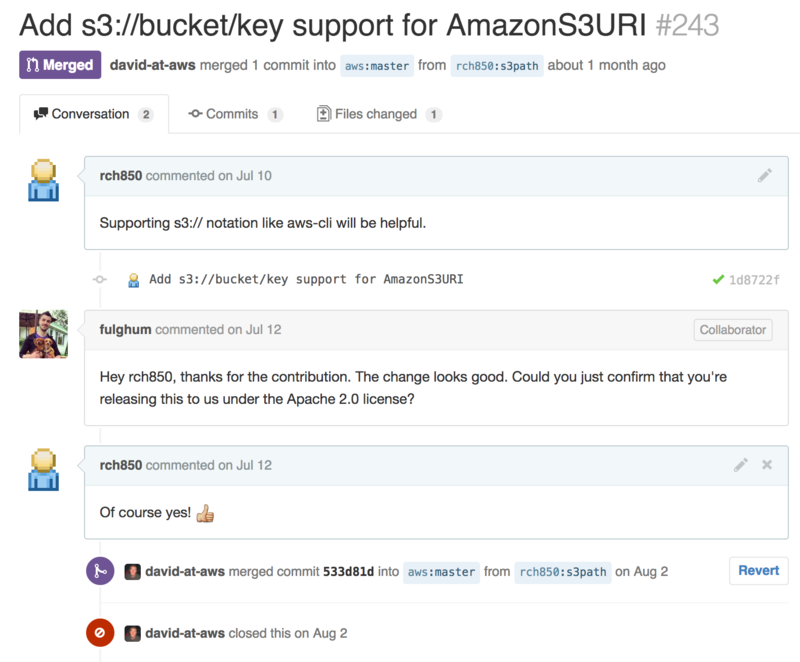Open the "Add s3://bucket/key support" commit message
This screenshot has height=662, width=800.
click(x=306, y=280)
